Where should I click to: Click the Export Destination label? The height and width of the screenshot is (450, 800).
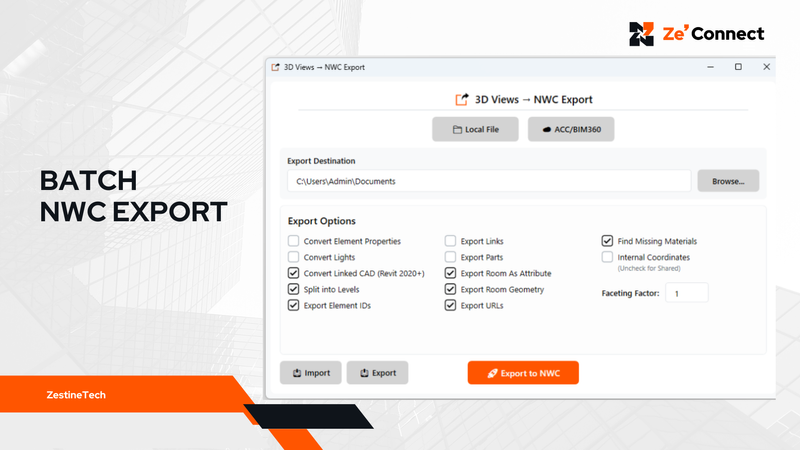[x=321, y=161]
